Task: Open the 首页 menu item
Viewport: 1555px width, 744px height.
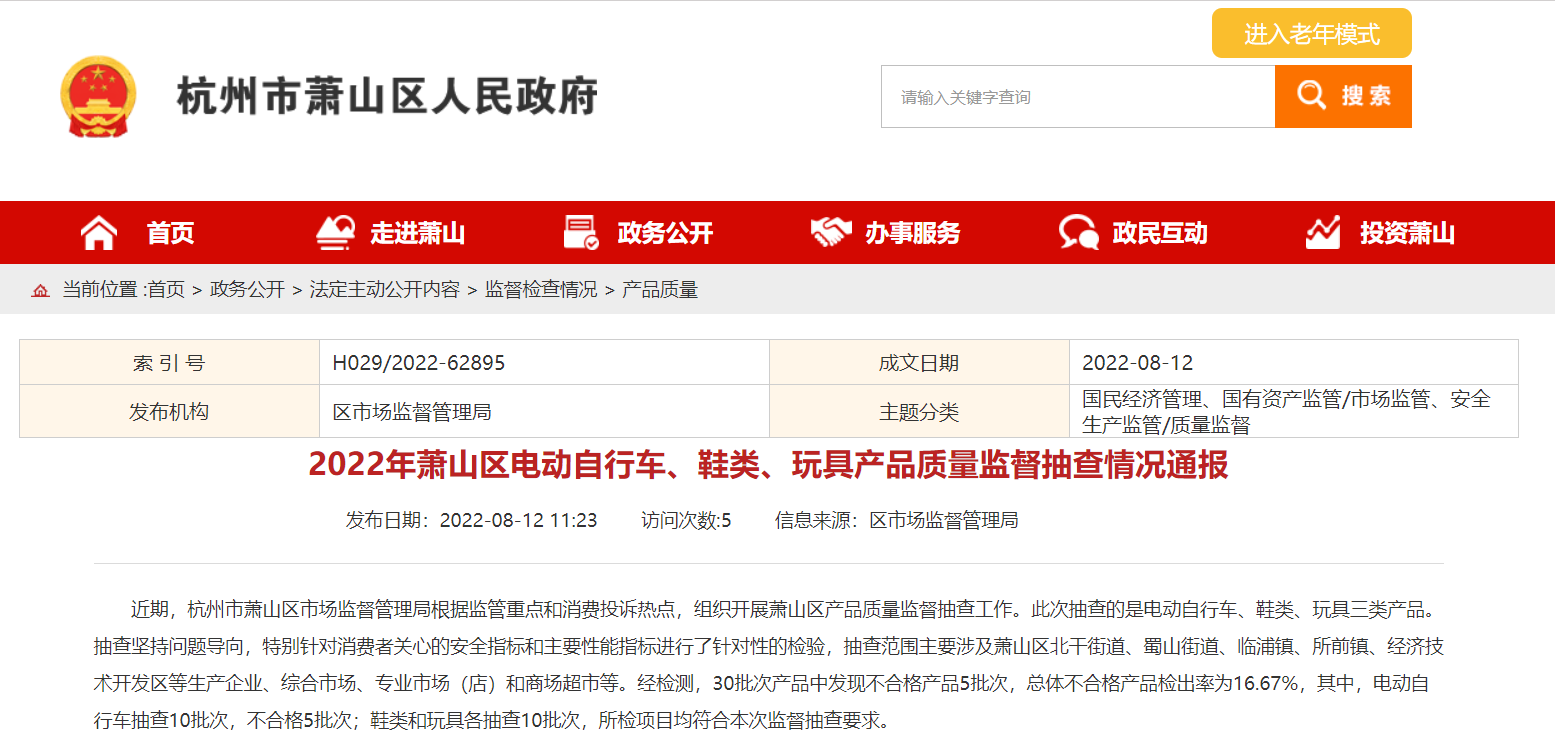Action: point(171,233)
